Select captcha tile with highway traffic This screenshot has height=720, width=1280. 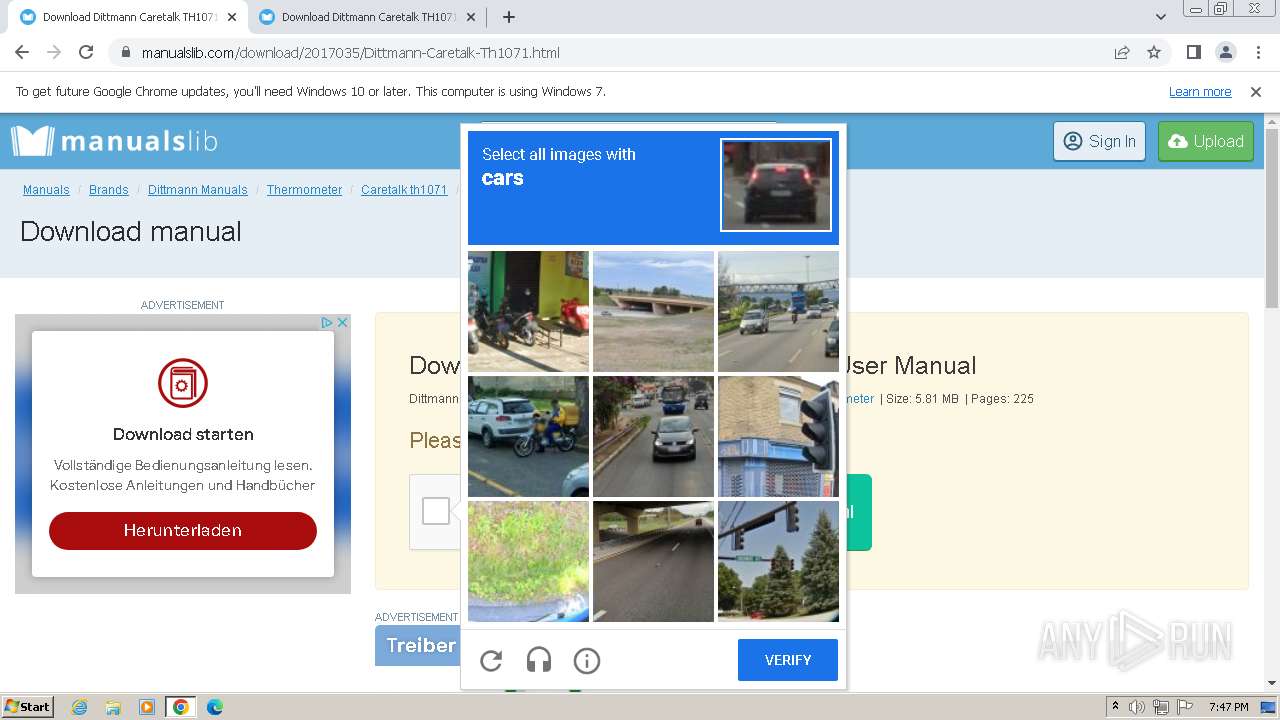pos(778,311)
